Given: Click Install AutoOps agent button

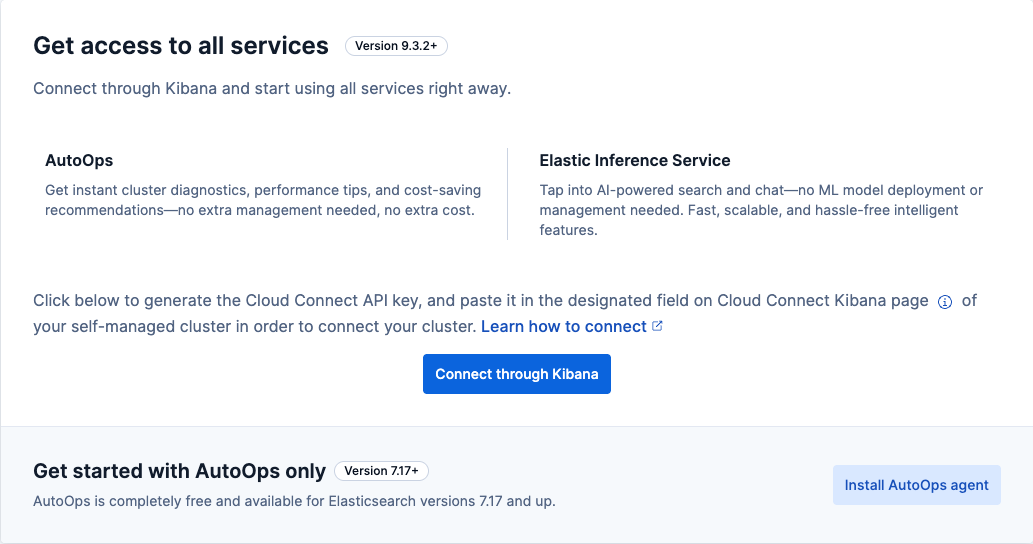Looking at the screenshot, I should click(916, 485).
